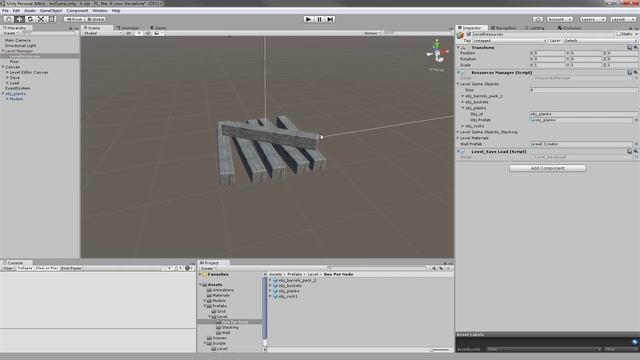Click the cloud services icon

(538, 19)
